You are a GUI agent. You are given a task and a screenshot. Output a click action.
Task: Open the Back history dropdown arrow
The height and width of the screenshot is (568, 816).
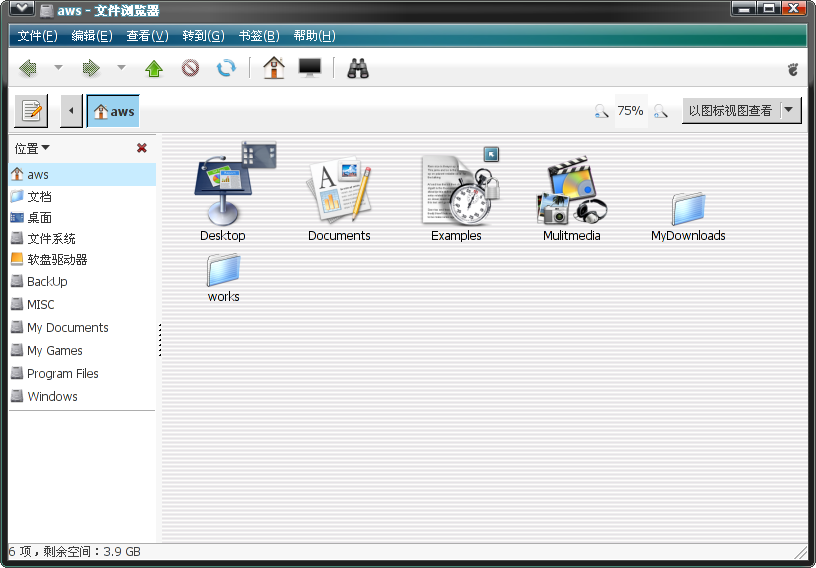pyautogui.click(x=58, y=67)
